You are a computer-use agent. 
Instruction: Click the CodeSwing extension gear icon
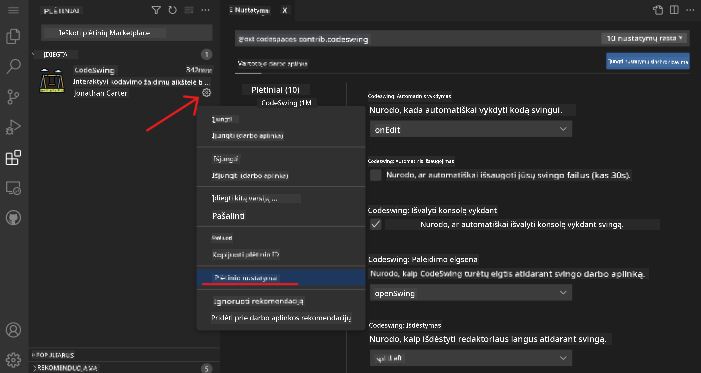pyautogui.click(x=206, y=93)
